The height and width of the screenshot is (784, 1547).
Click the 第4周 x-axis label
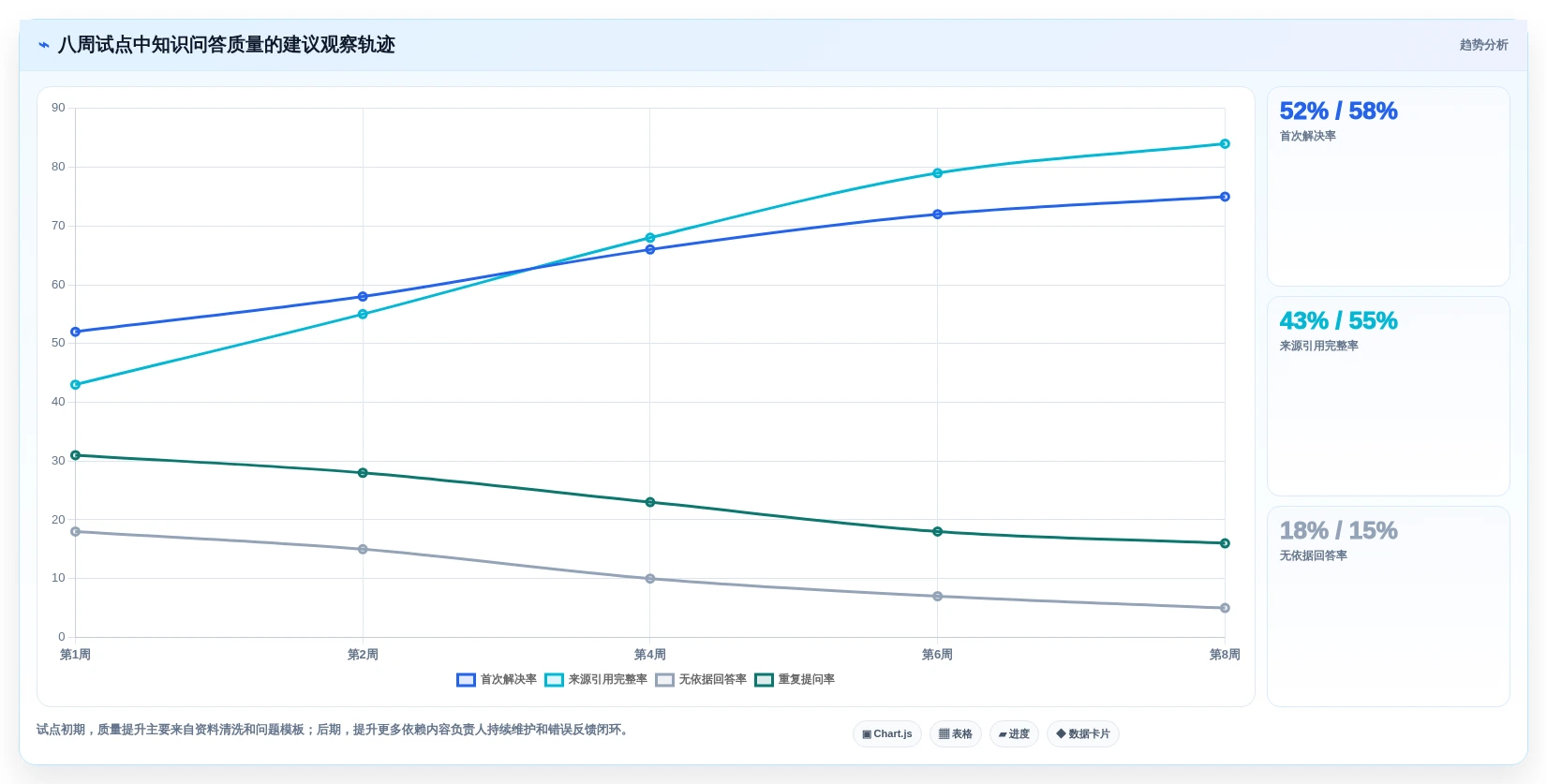(x=650, y=655)
